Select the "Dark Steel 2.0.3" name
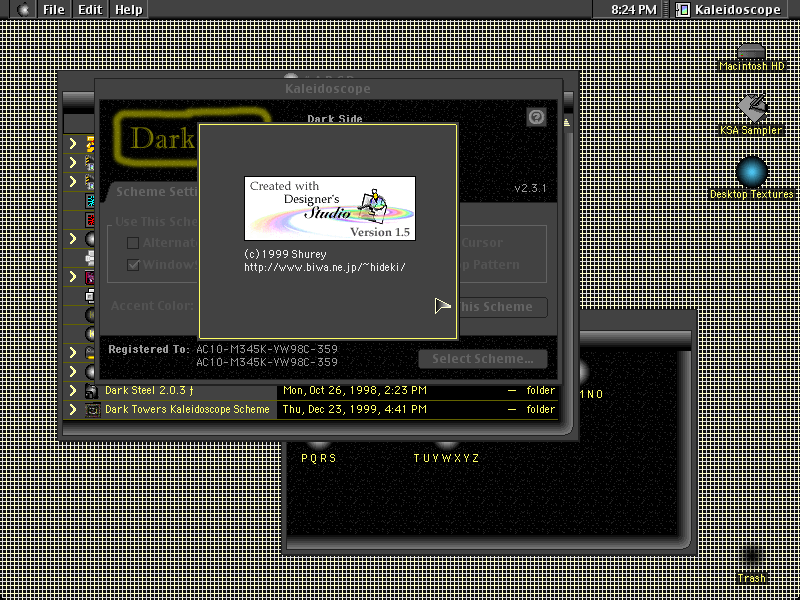The width and height of the screenshot is (800, 600). point(149,391)
